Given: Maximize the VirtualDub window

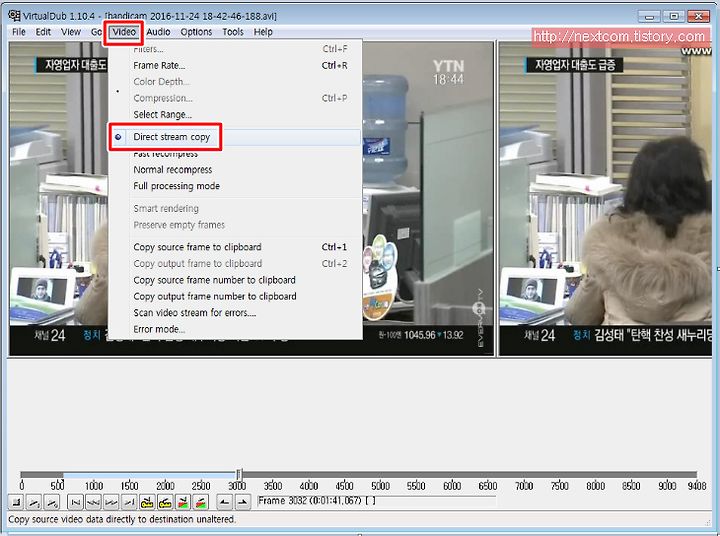Looking at the screenshot, I should click(x=674, y=17).
